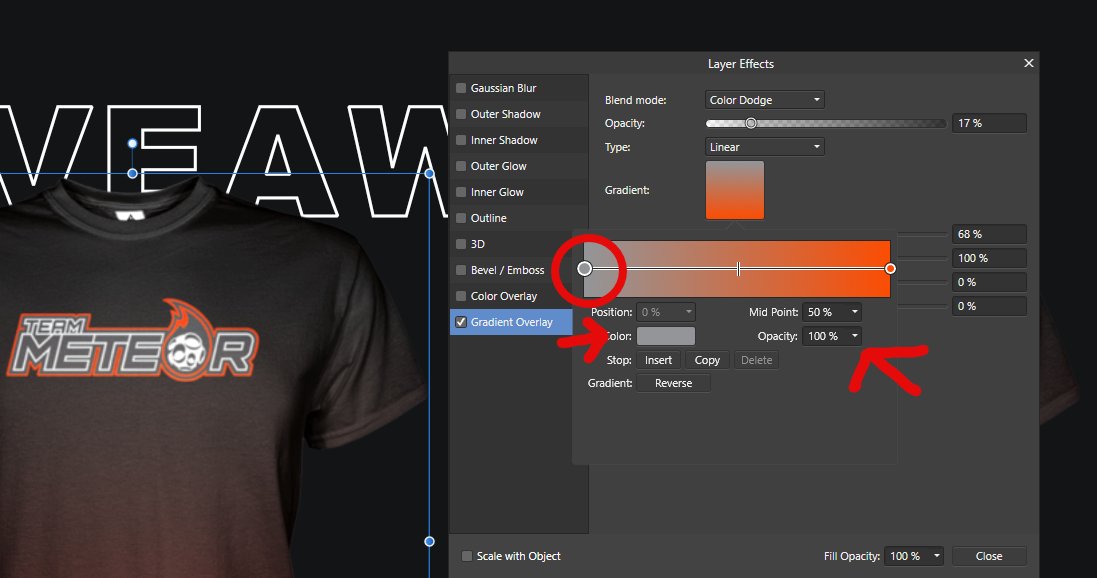Select the Gaussian Blur effect row

519,88
